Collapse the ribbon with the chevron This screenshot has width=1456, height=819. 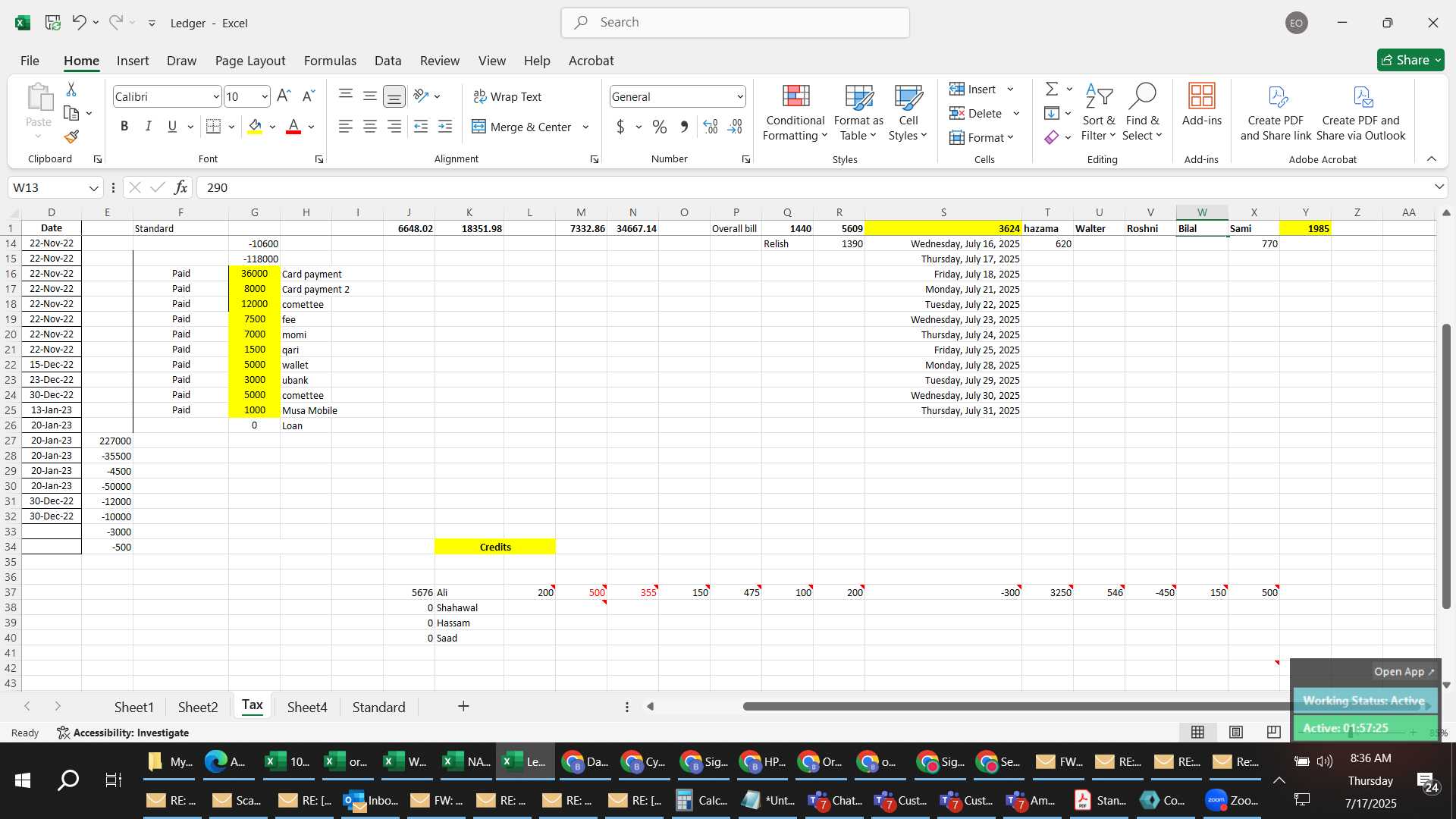tap(1432, 158)
